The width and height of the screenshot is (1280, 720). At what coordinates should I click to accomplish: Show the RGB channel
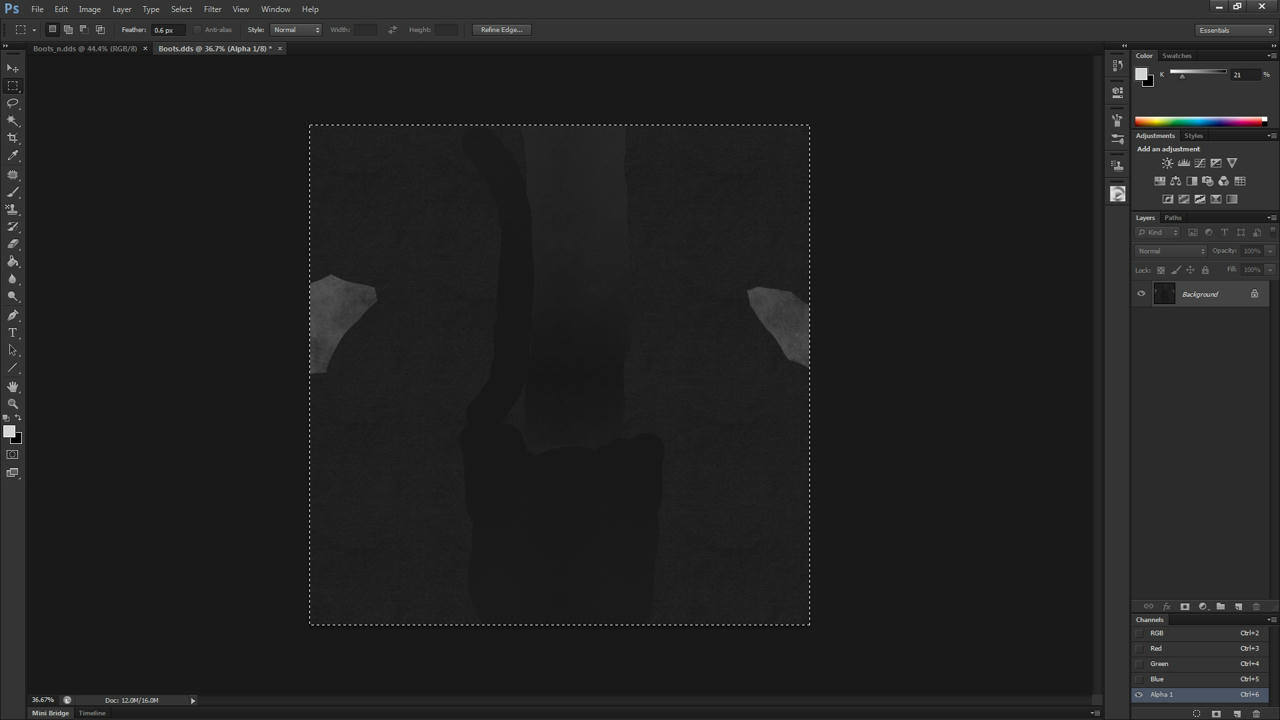pos(1139,633)
